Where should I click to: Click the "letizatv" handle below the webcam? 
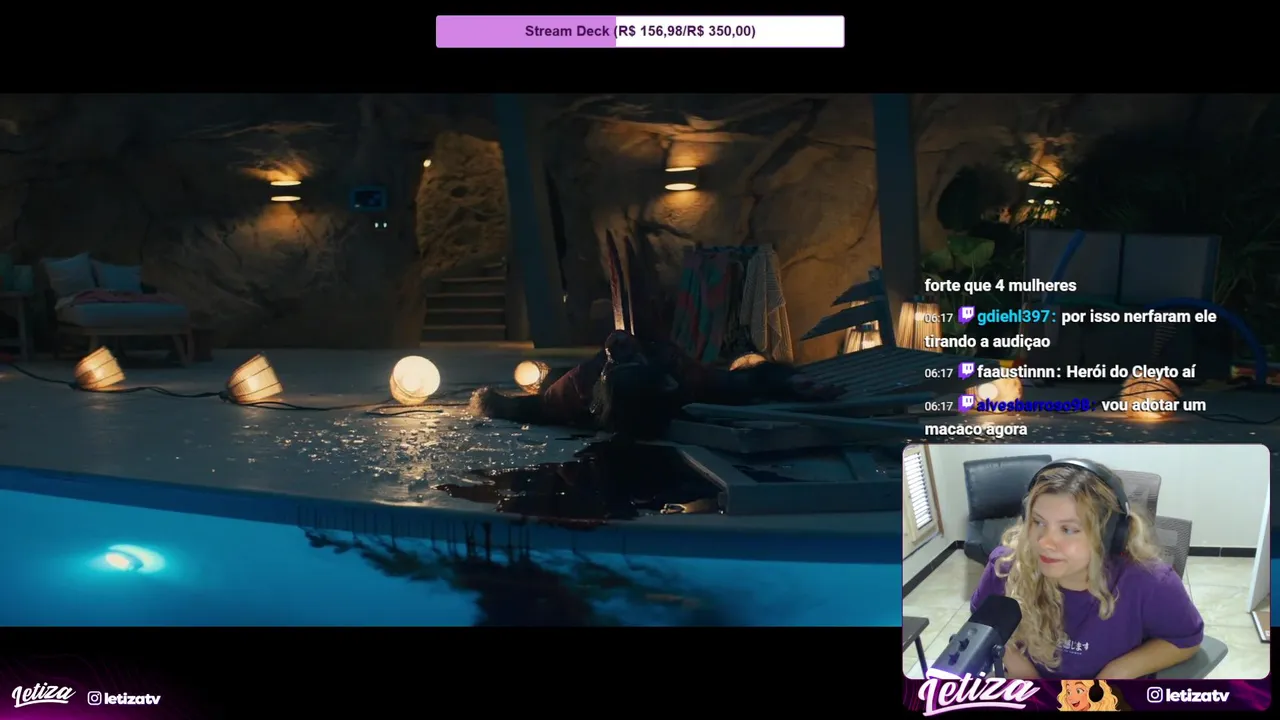click(x=1197, y=695)
